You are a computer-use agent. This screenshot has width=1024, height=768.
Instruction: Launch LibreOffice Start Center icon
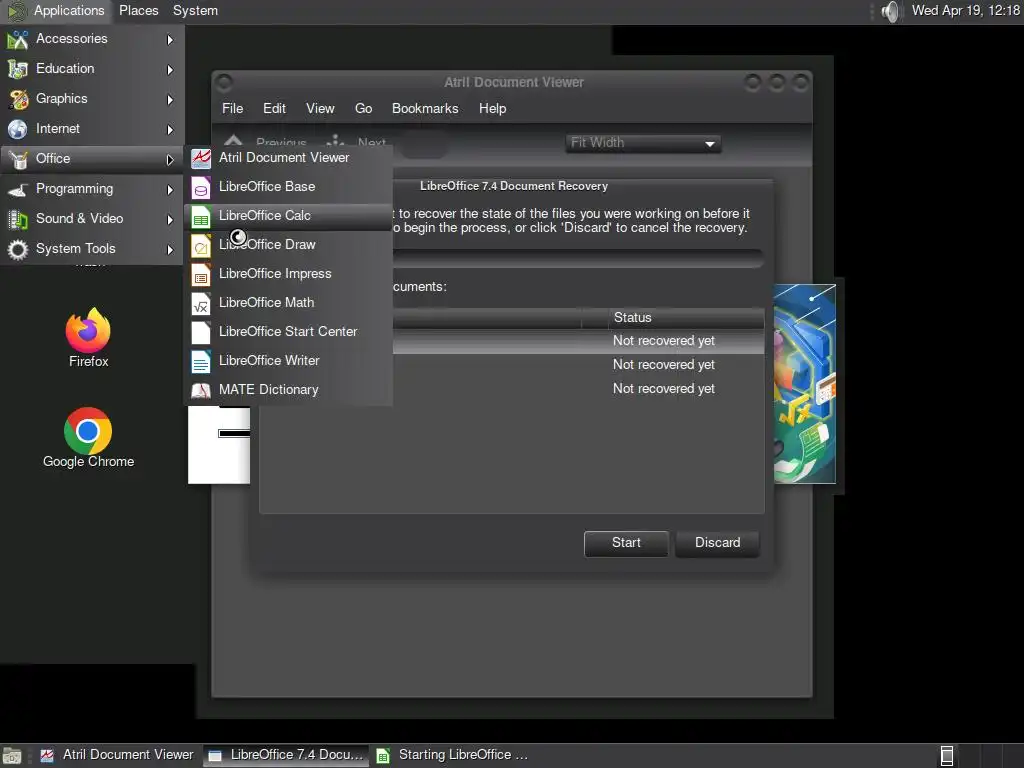click(200, 332)
